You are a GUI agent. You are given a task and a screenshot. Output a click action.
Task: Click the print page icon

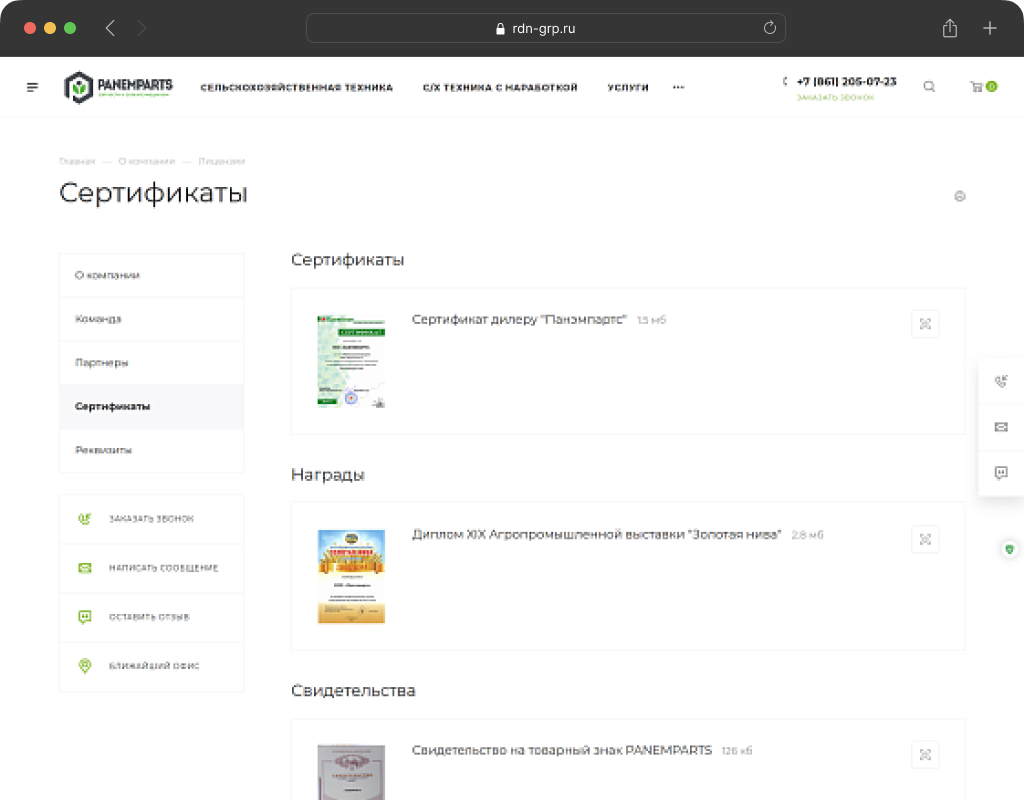960,196
